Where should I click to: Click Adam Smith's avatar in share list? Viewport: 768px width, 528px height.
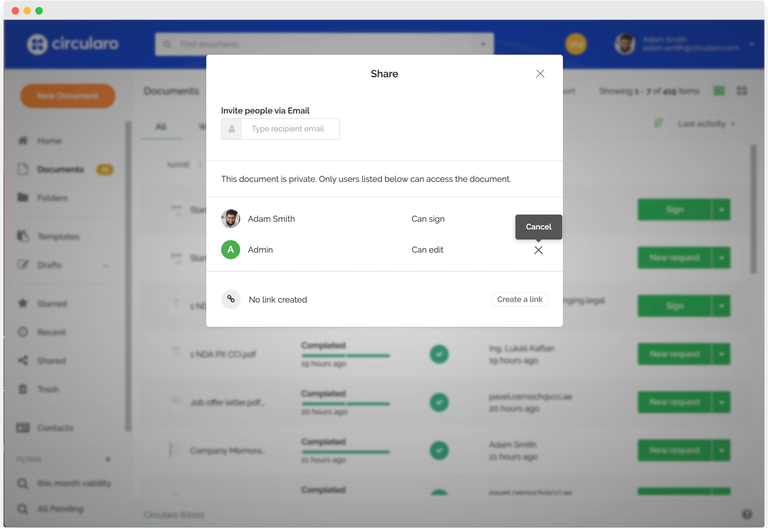(x=231, y=219)
